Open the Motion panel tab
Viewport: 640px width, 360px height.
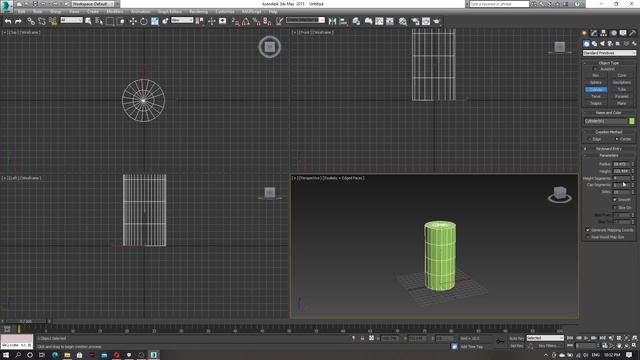pyautogui.click(x=613, y=33)
